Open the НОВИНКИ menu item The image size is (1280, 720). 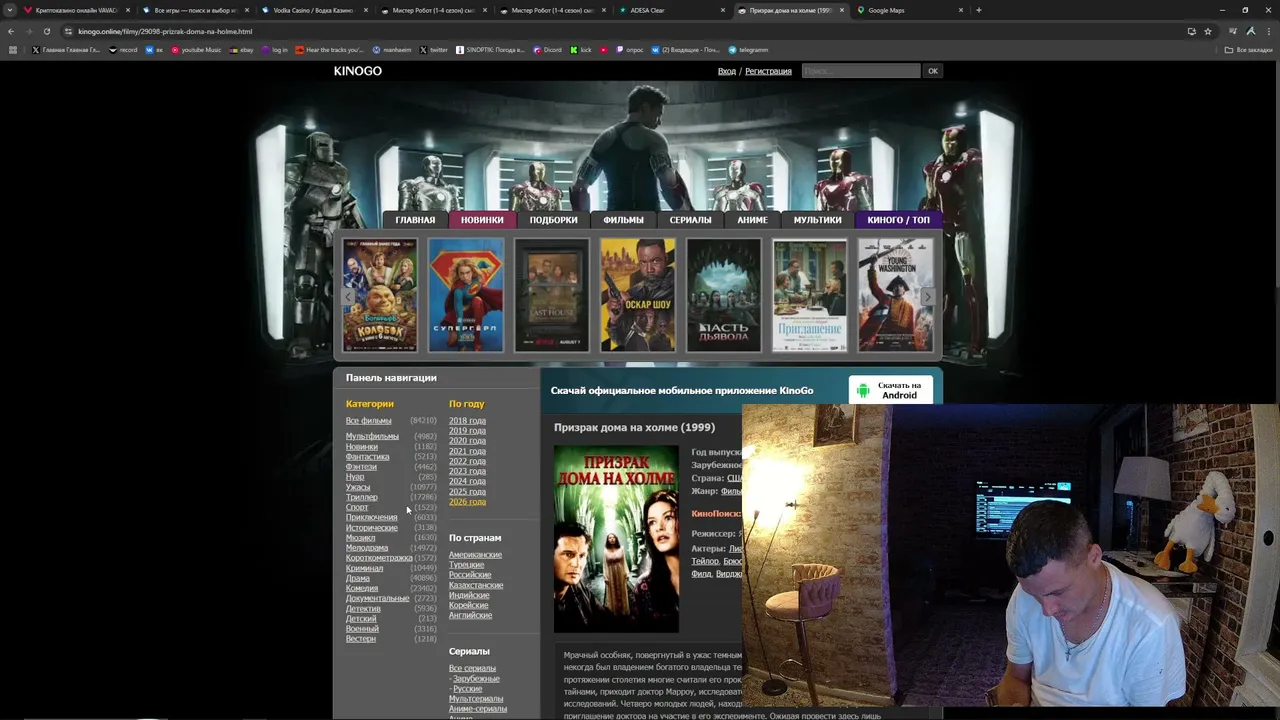482,220
